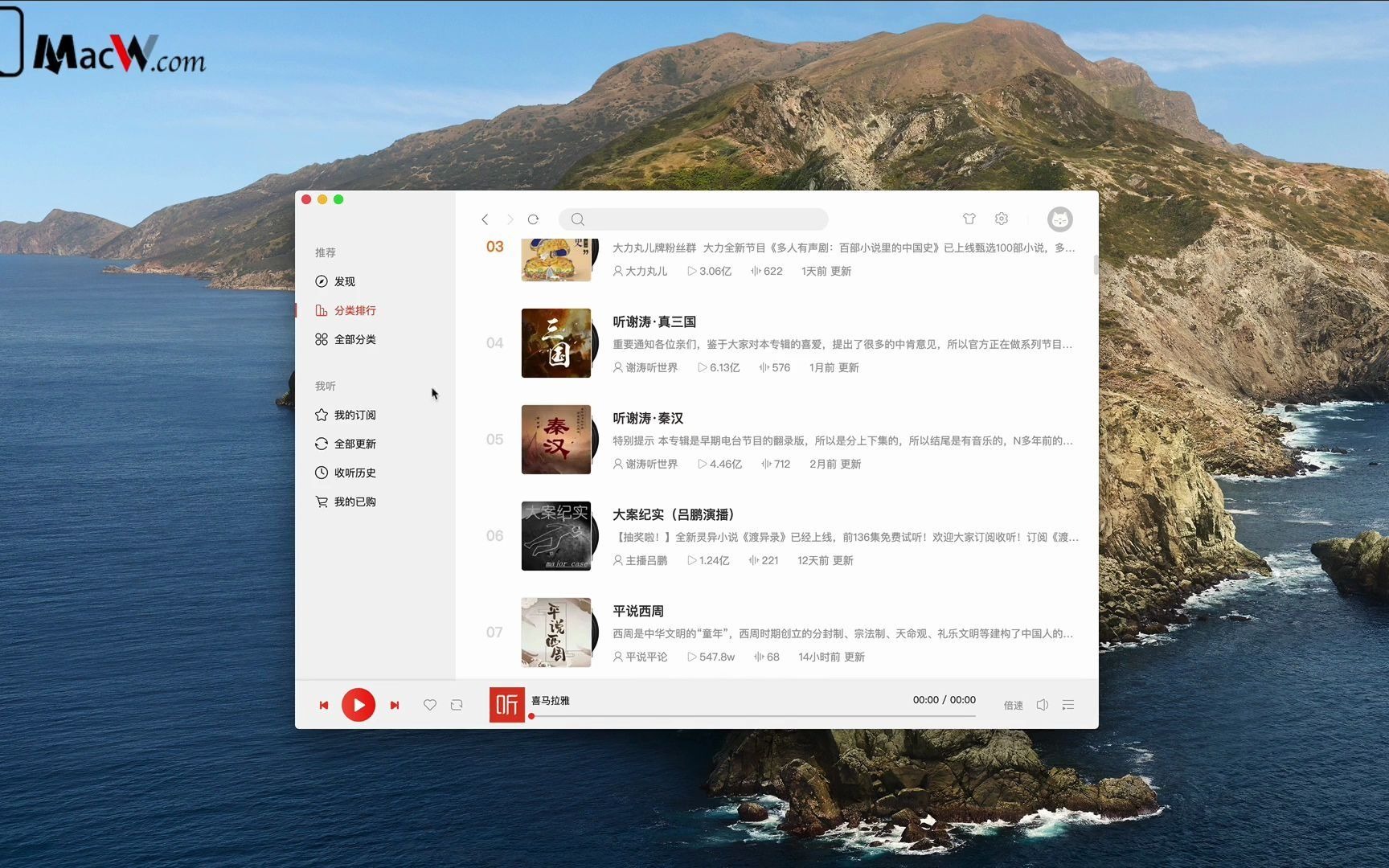
Task: Click the 712 episode count
Action: pos(776,464)
